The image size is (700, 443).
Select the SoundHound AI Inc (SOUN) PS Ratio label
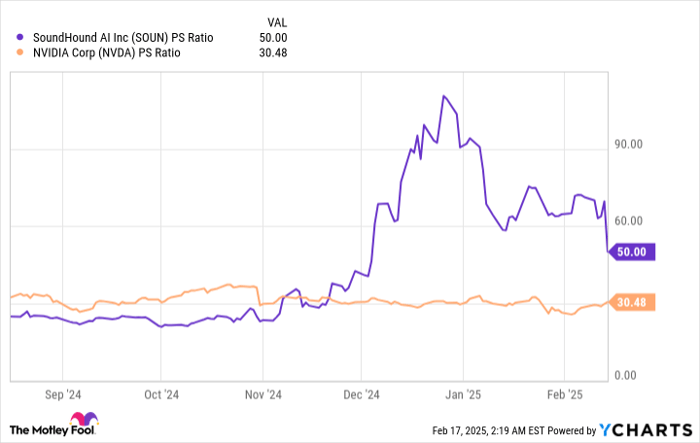point(123,38)
